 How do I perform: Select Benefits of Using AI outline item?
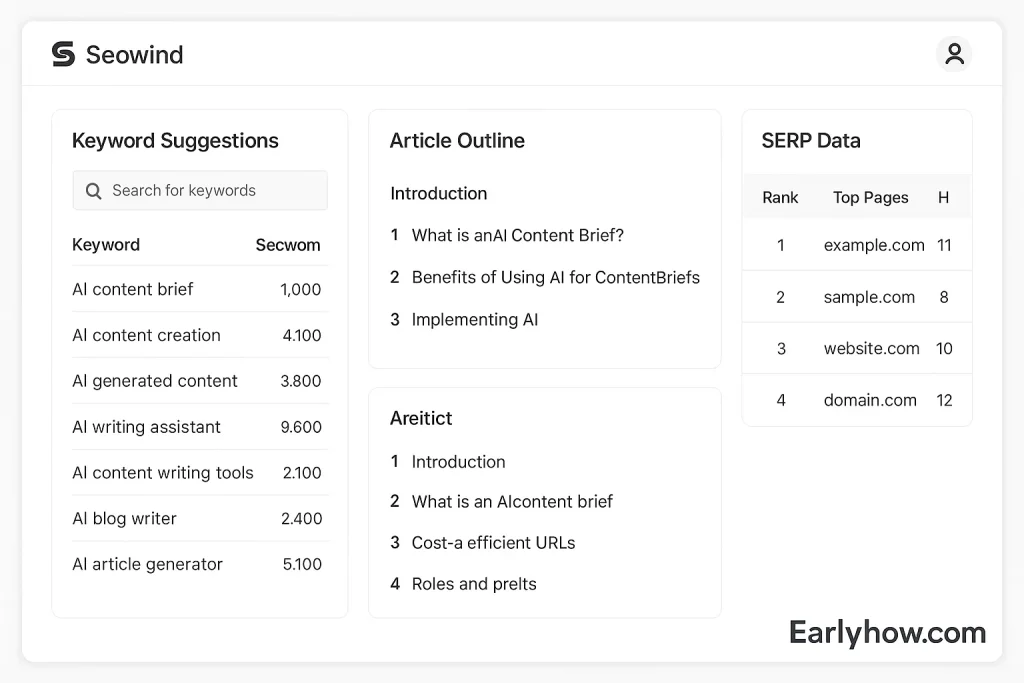[555, 278]
